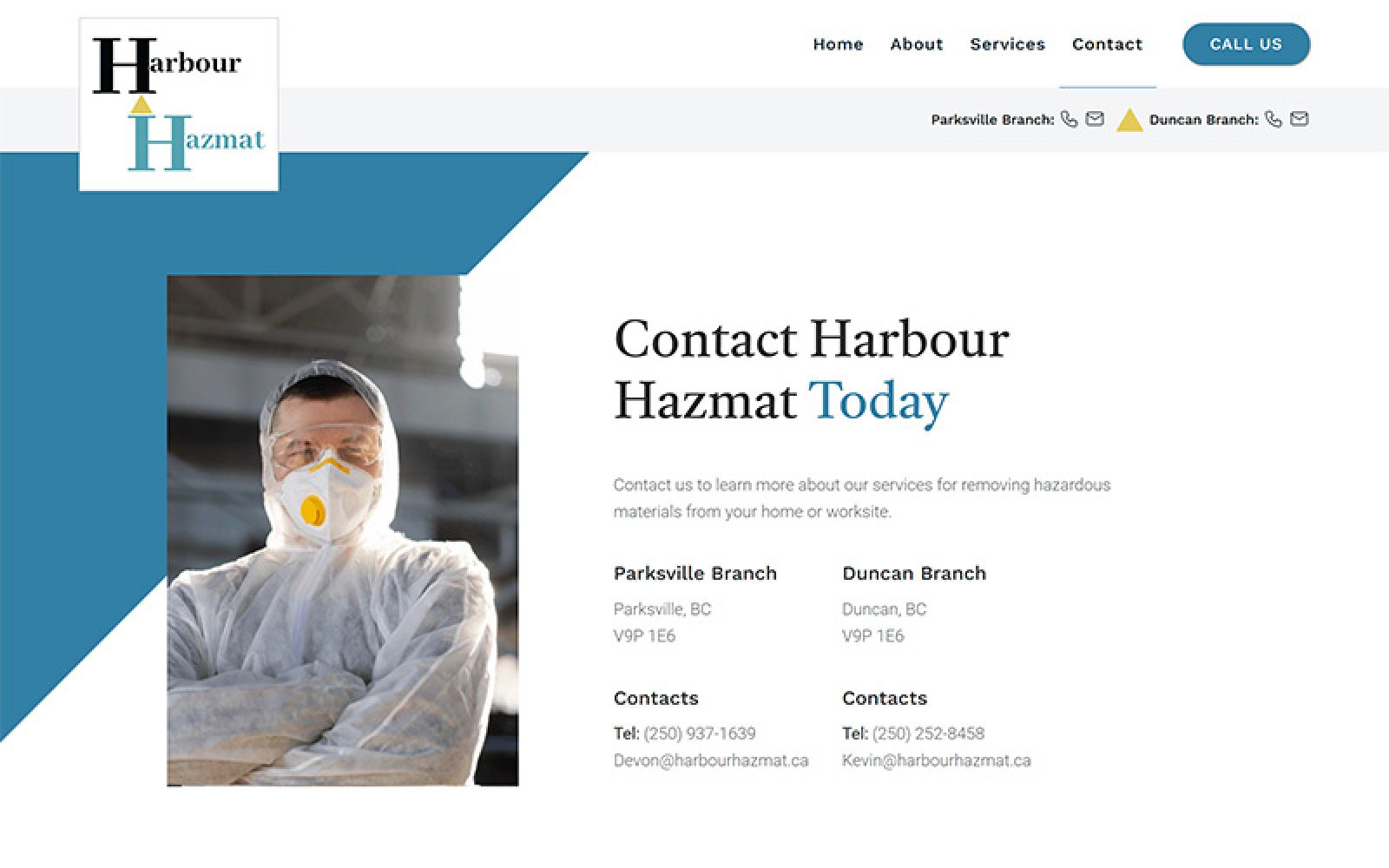Click the yellow triangle divider icon
Image resolution: width=1389 pixels, height=868 pixels.
tap(1129, 120)
